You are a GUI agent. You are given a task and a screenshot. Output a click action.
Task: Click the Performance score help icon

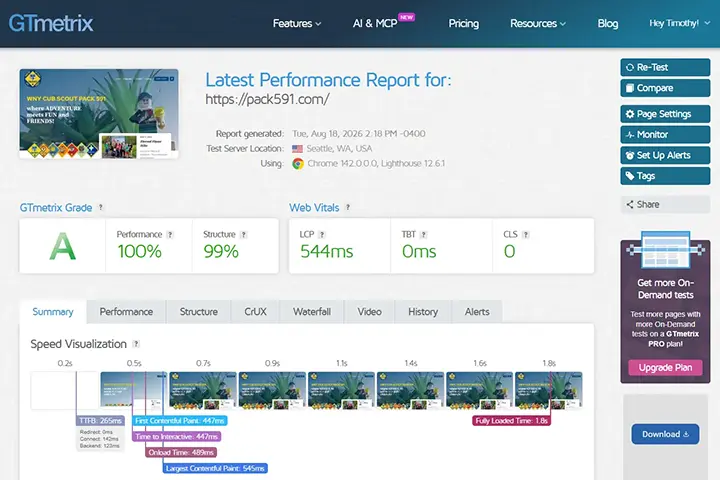[x=170, y=234]
